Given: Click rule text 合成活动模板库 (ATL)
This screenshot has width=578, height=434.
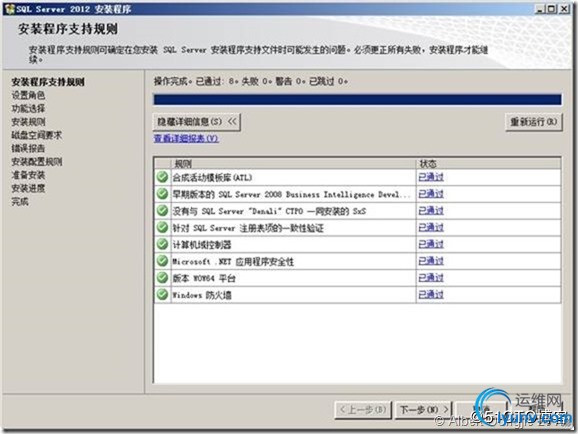Looking at the screenshot, I should click(212, 177).
